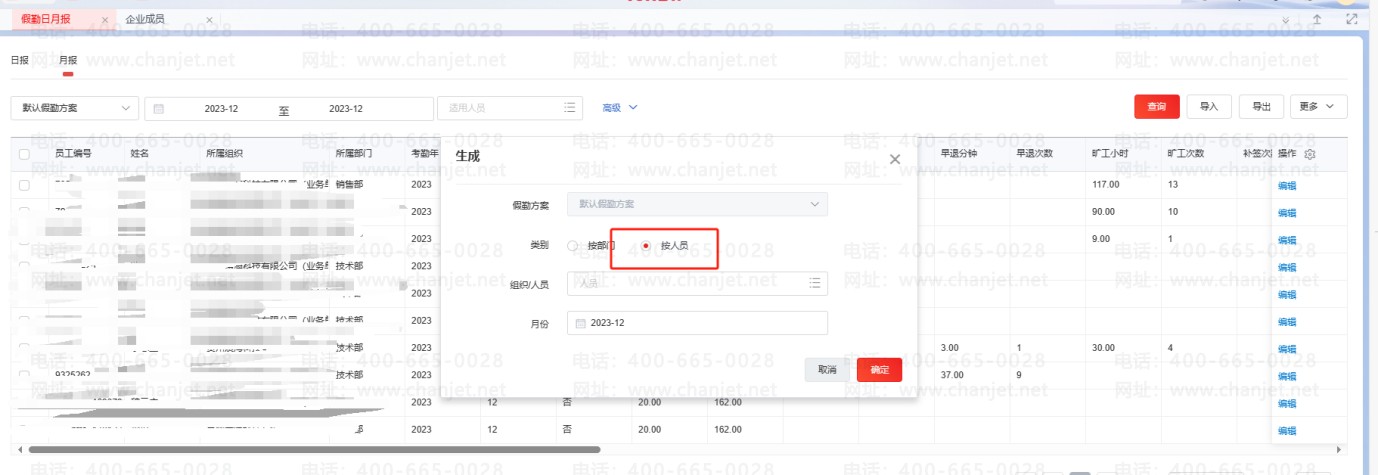
Task: Open the list icon in dialog 人员 field
Action: [x=814, y=284]
